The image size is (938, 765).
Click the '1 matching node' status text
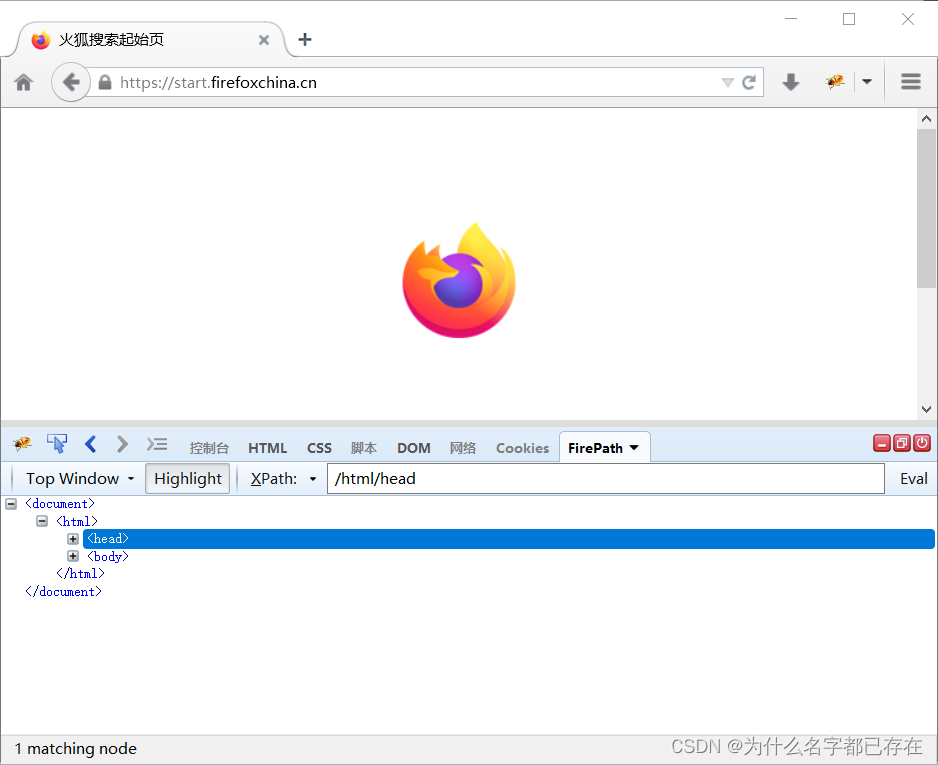point(75,749)
